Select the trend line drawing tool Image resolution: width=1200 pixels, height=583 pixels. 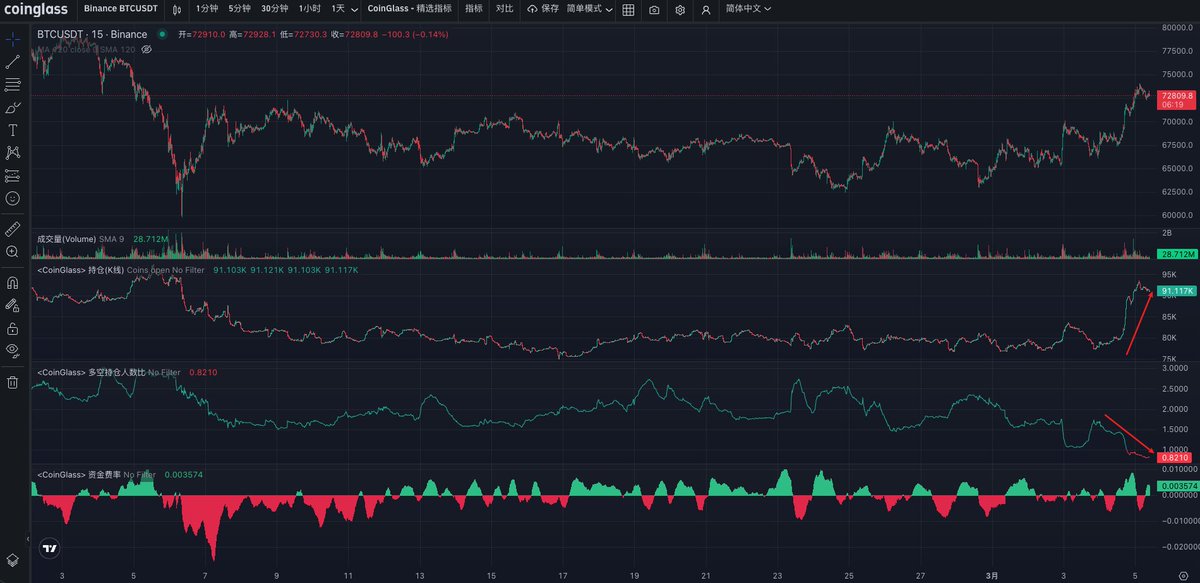[x=13, y=62]
